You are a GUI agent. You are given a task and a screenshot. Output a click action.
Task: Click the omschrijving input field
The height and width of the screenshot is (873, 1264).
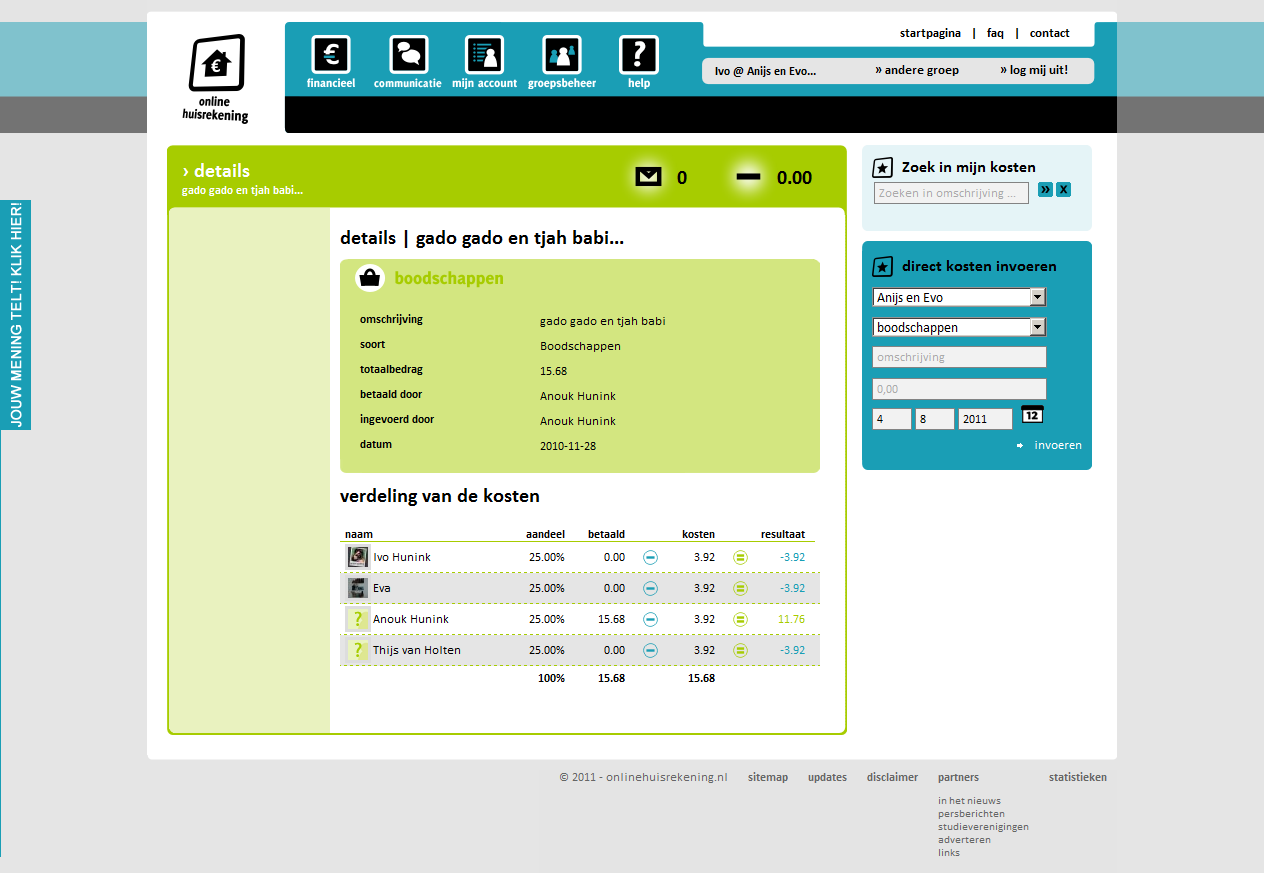(959, 357)
